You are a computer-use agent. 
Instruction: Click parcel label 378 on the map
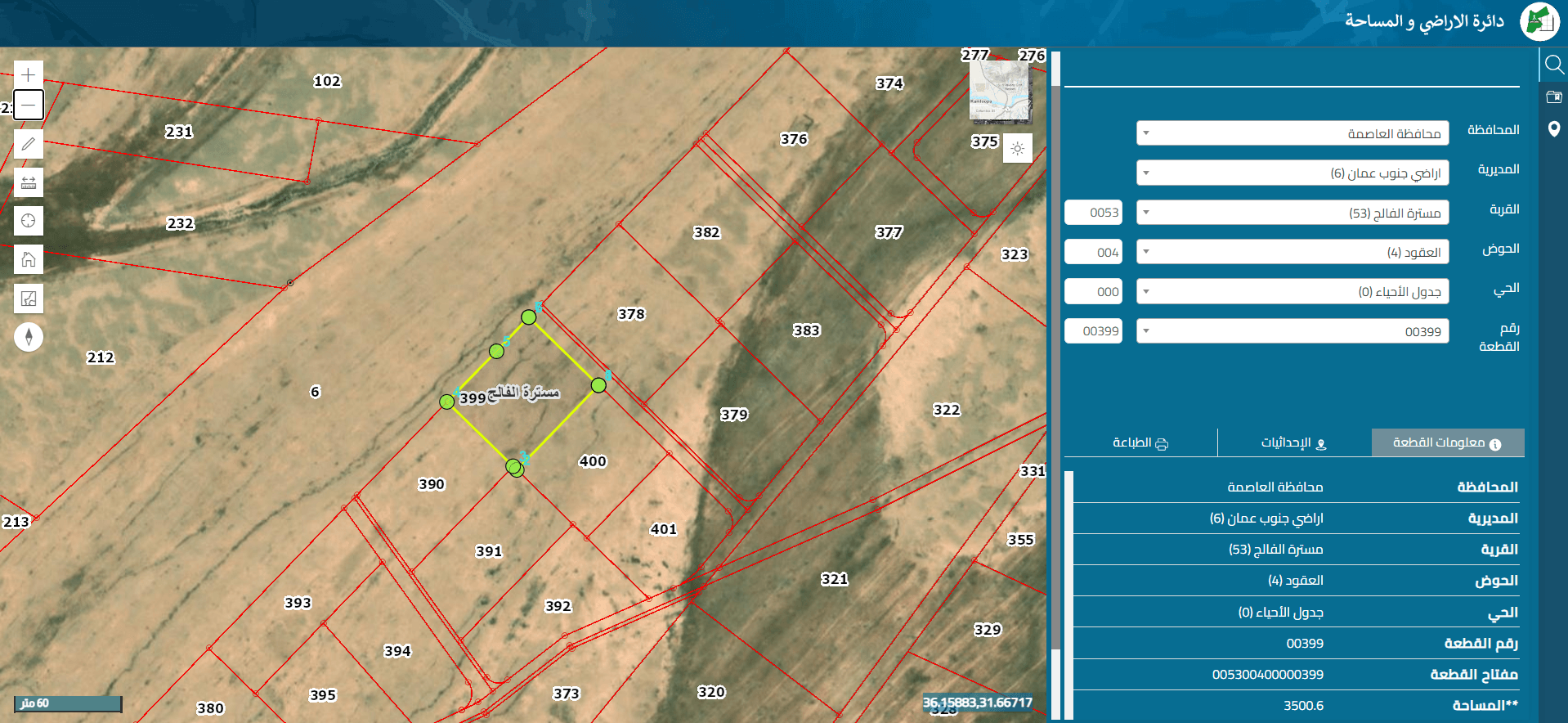(631, 314)
